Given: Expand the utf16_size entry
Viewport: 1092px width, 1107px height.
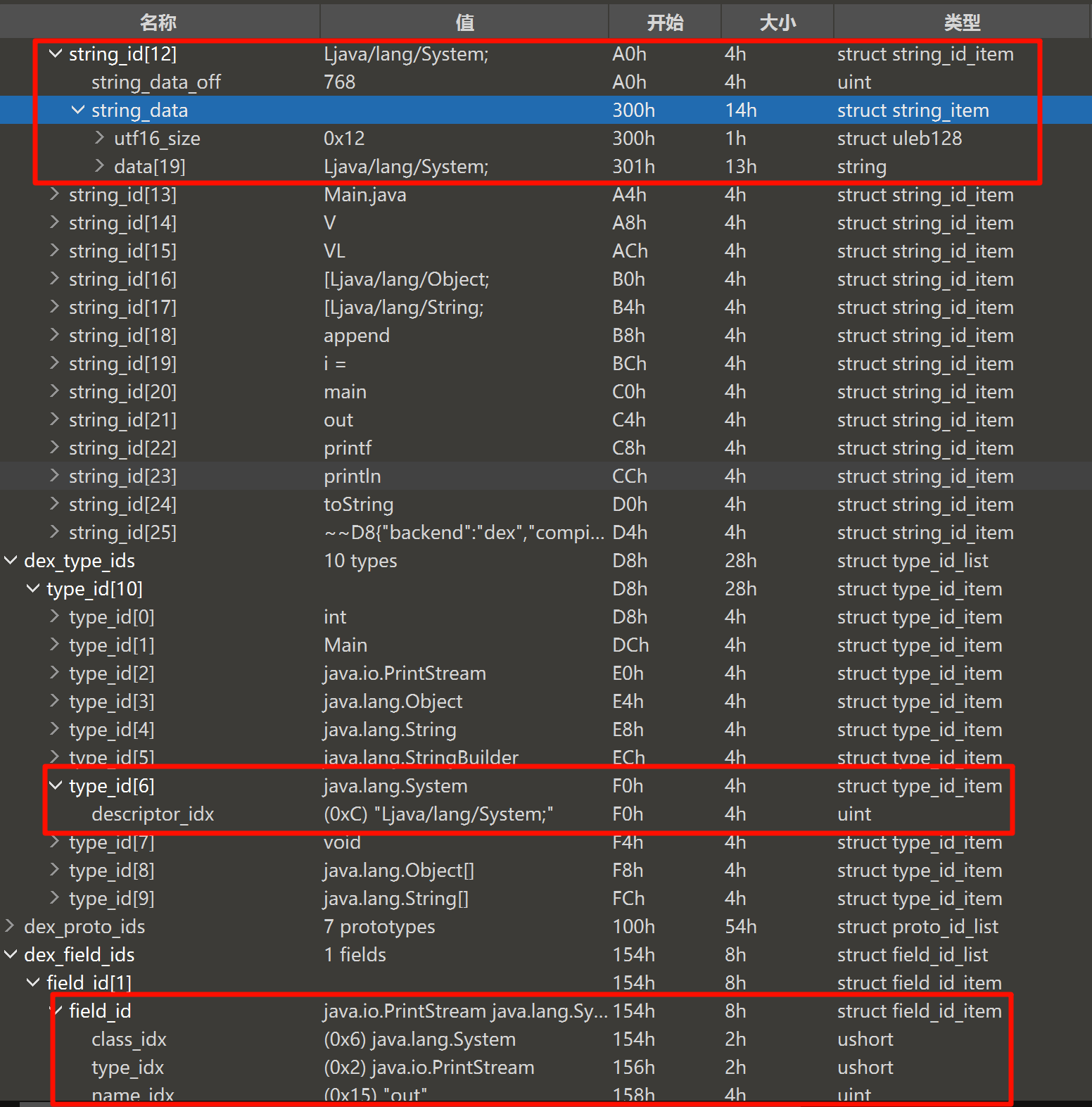Looking at the screenshot, I should click(100, 138).
